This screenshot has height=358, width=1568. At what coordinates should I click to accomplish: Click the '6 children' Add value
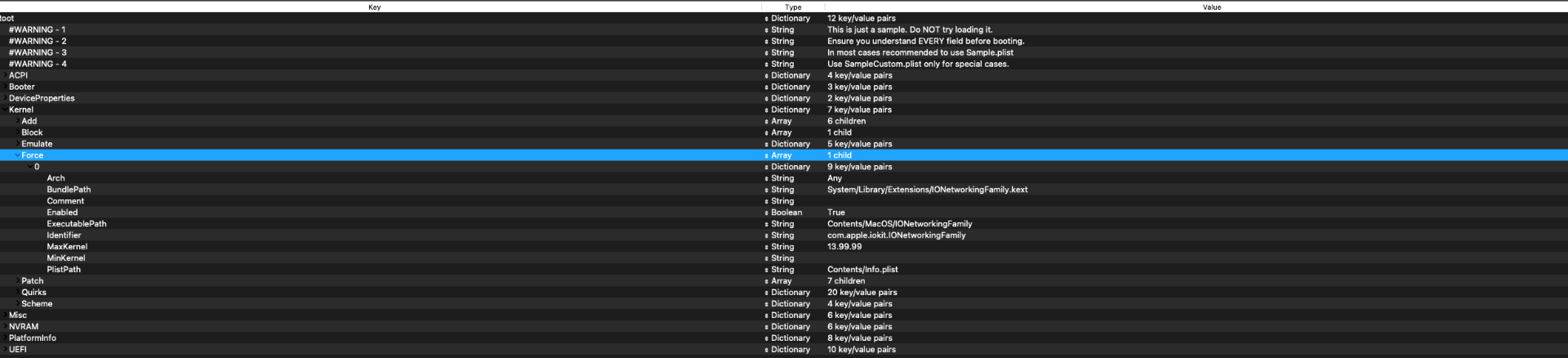(x=846, y=121)
